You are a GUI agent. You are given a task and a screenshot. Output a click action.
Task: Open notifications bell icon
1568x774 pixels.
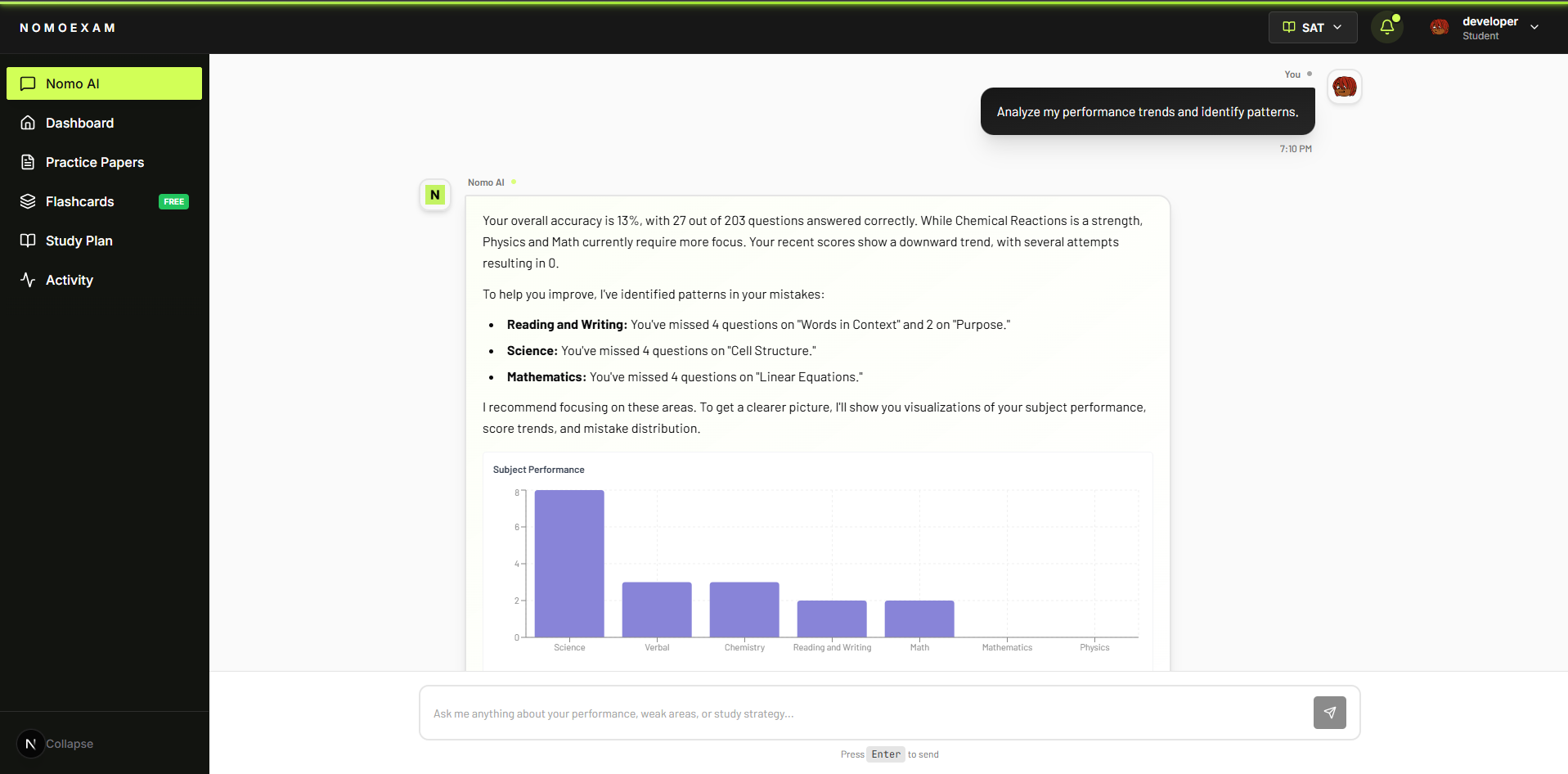(x=1387, y=27)
